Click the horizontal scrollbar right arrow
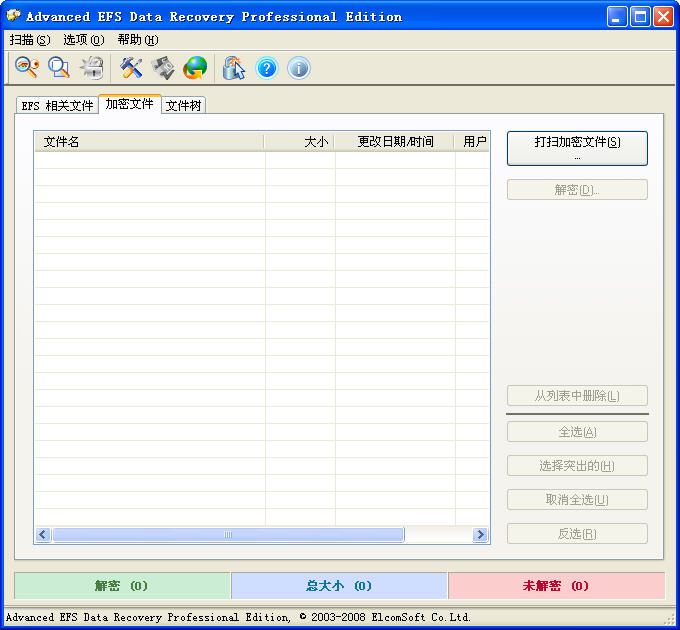Viewport: 680px width, 630px height. tap(481, 535)
